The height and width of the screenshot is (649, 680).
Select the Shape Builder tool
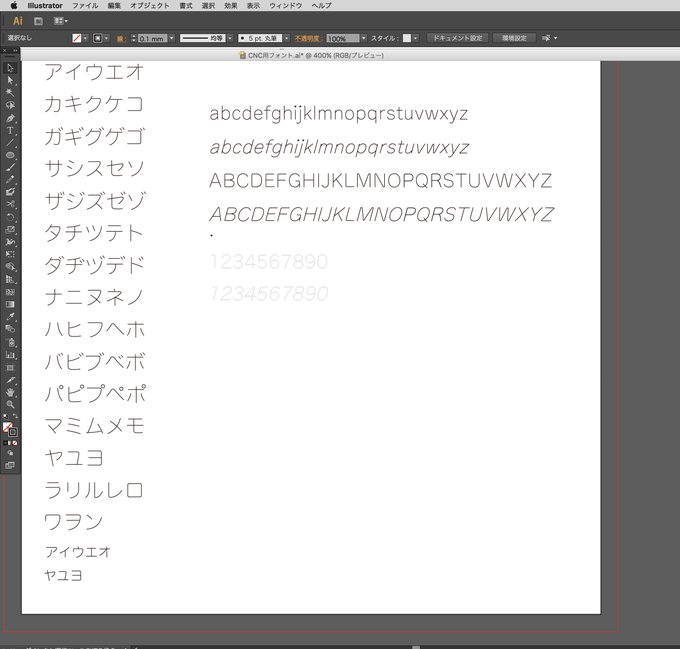tap(10, 267)
